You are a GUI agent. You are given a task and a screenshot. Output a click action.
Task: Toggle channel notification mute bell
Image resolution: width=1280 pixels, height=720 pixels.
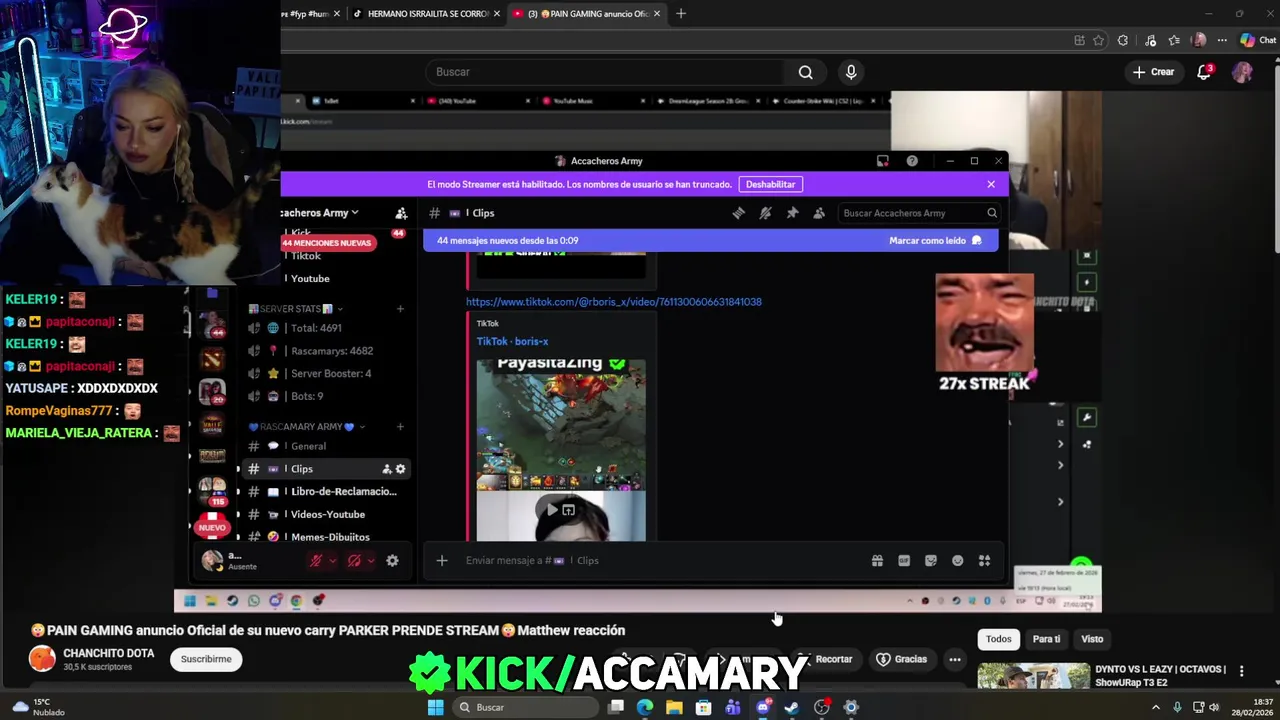point(765,213)
